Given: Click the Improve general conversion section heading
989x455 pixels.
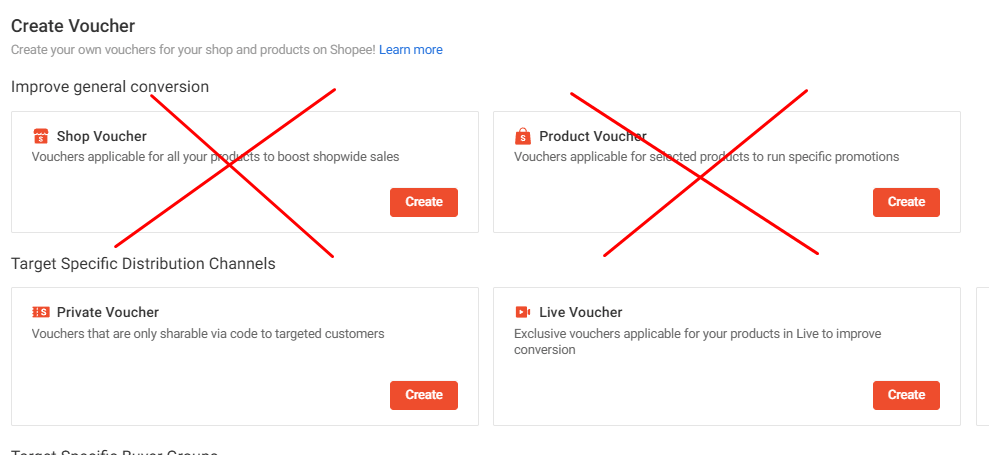Looking at the screenshot, I should [x=110, y=86].
